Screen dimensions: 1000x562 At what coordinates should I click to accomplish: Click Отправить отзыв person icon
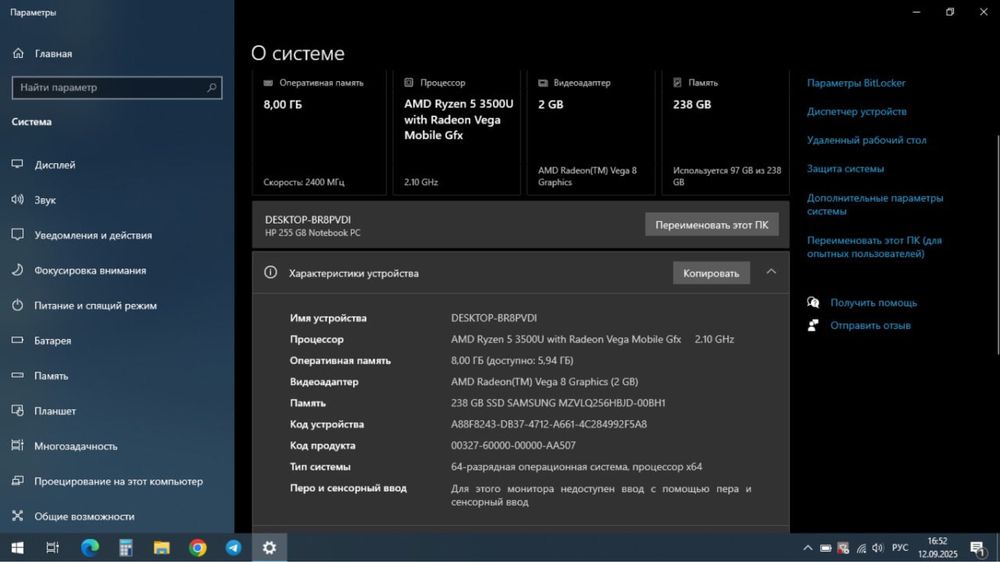[813, 325]
